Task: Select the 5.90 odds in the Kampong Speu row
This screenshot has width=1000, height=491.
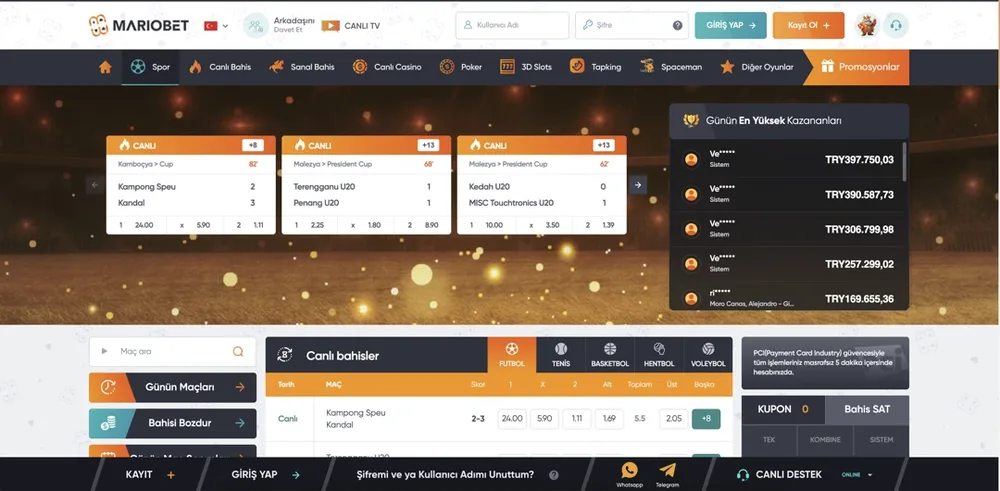Action: tap(545, 419)
